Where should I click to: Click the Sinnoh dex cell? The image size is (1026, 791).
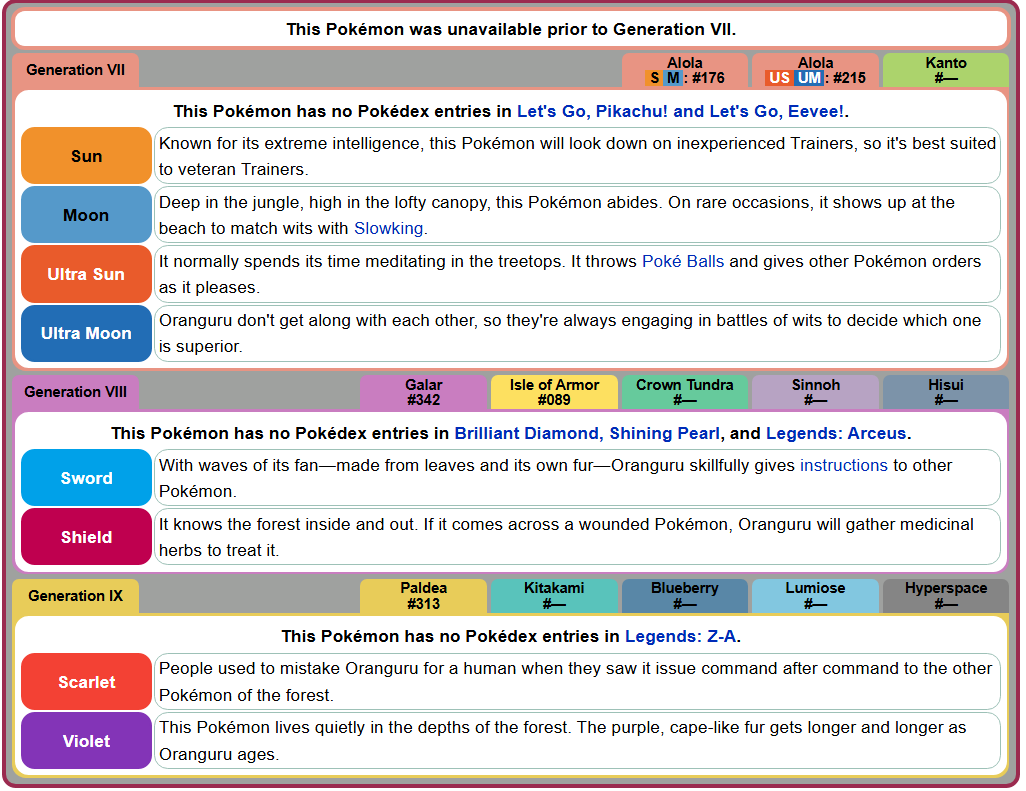point(815,392)
